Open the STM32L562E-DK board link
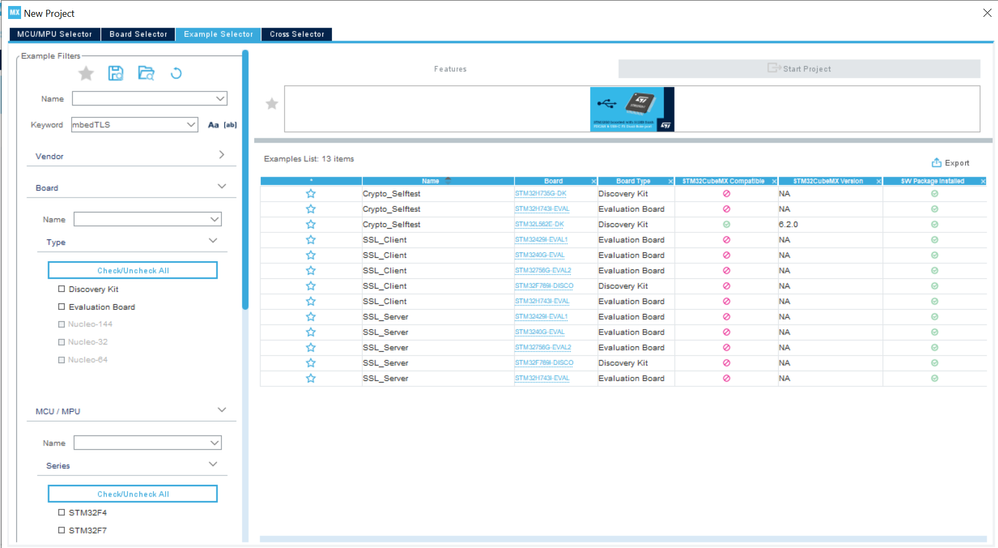 [539, 224]
